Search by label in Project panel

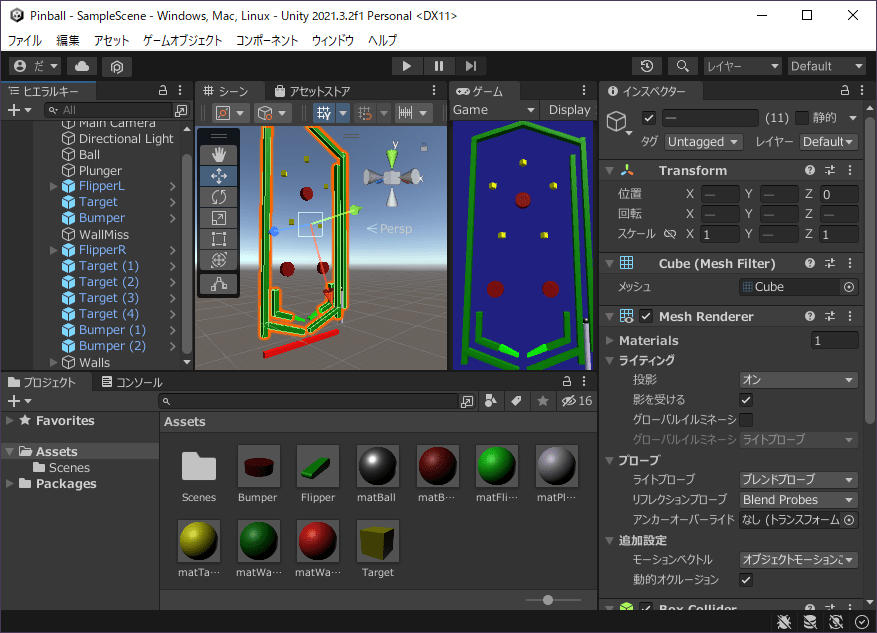(x=517, y=400)
